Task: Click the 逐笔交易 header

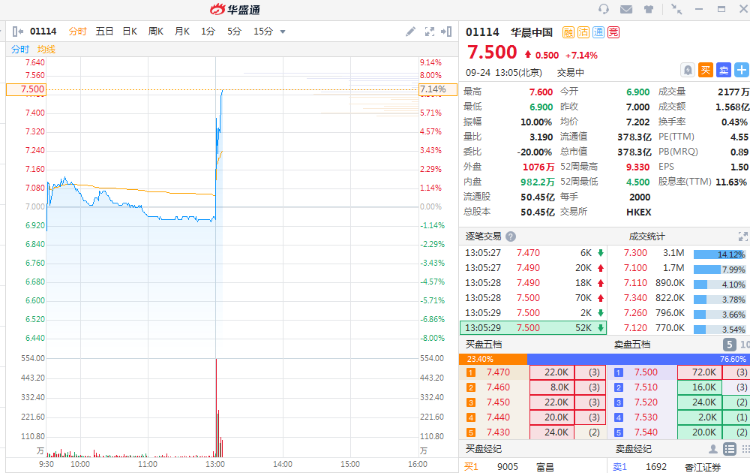Action: (x=483, y=236)
